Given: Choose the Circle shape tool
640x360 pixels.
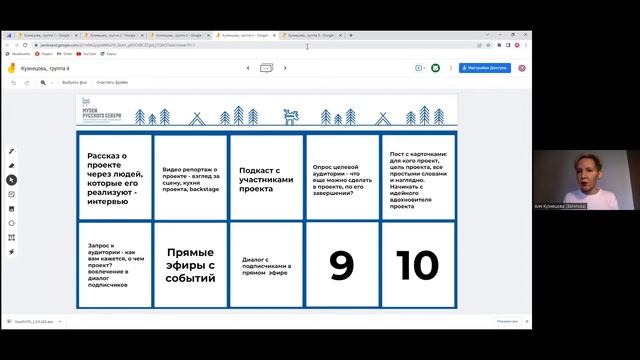Looking at the screenshot, I should [11, 223].
